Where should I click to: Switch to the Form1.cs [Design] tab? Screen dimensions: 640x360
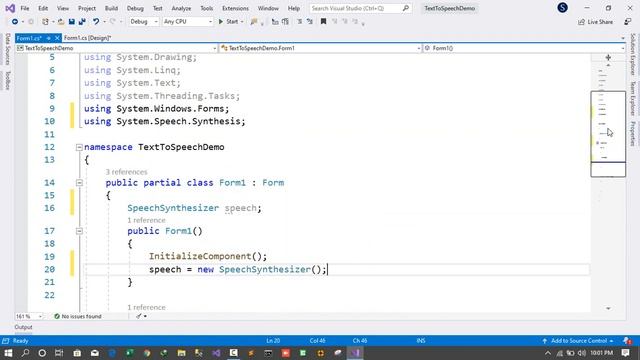pyautogui.click(x=87, y=38)
